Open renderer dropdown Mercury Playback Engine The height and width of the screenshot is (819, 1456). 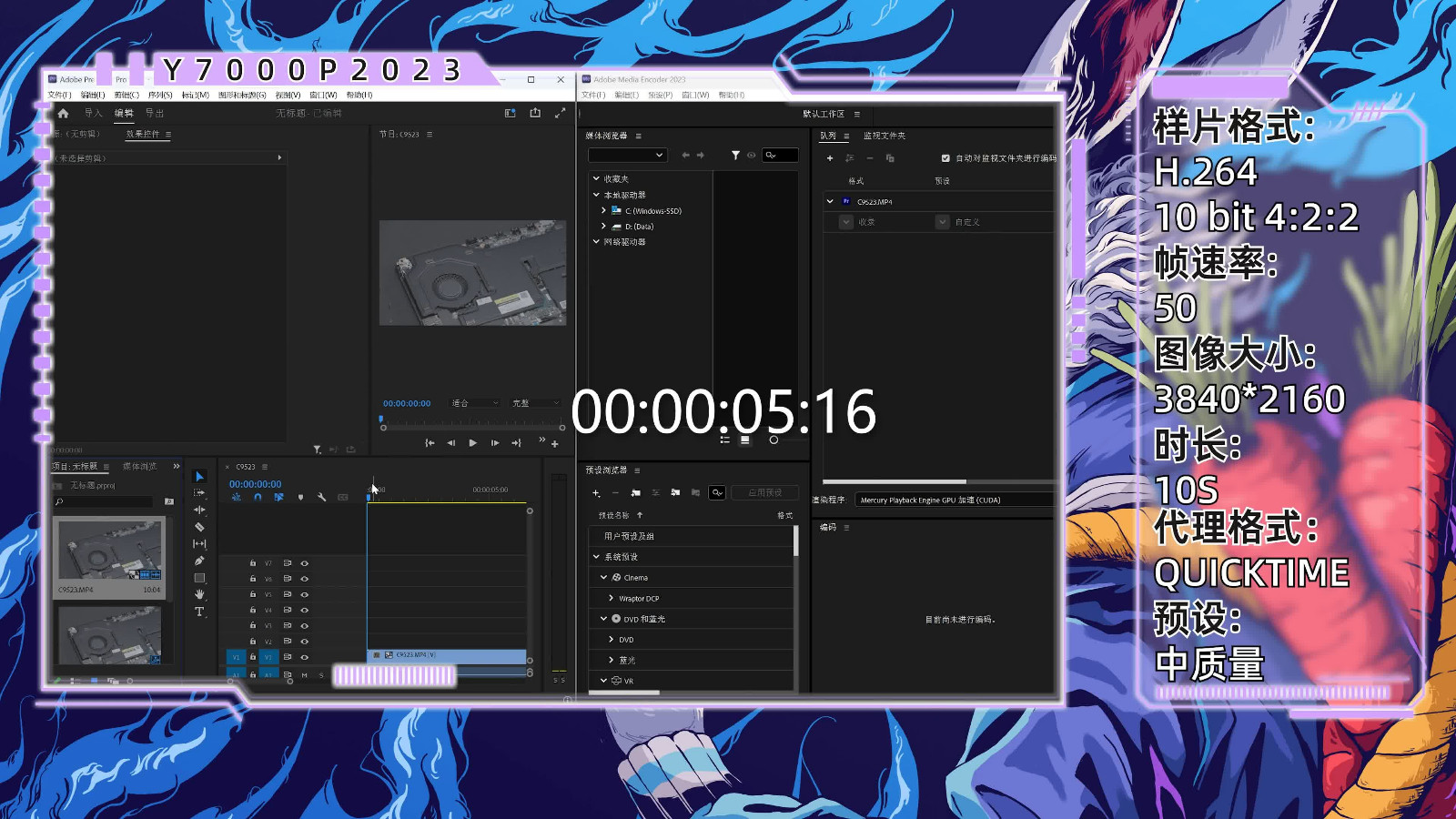point(954,500)
